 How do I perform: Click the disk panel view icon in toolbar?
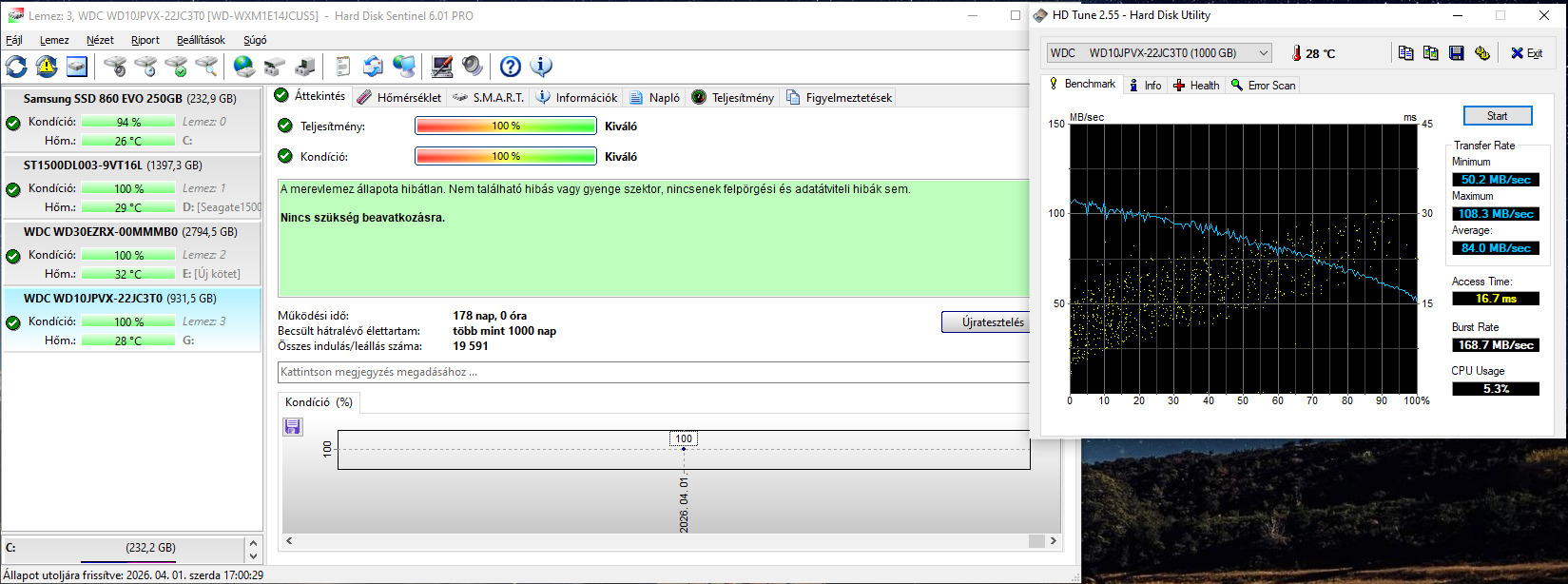tap(77, 66)
